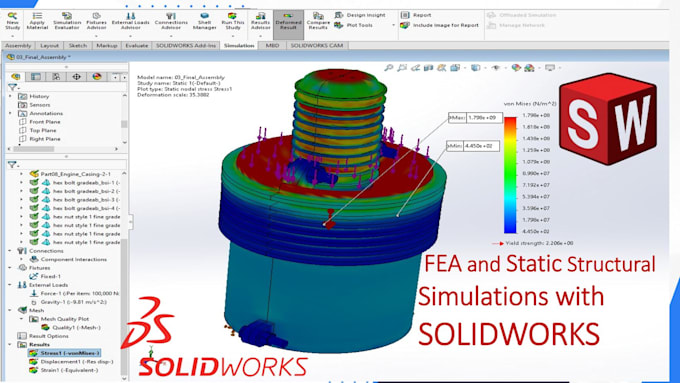
Task: Switch to FeatureManager design tree tab
Action: [16, 77]
